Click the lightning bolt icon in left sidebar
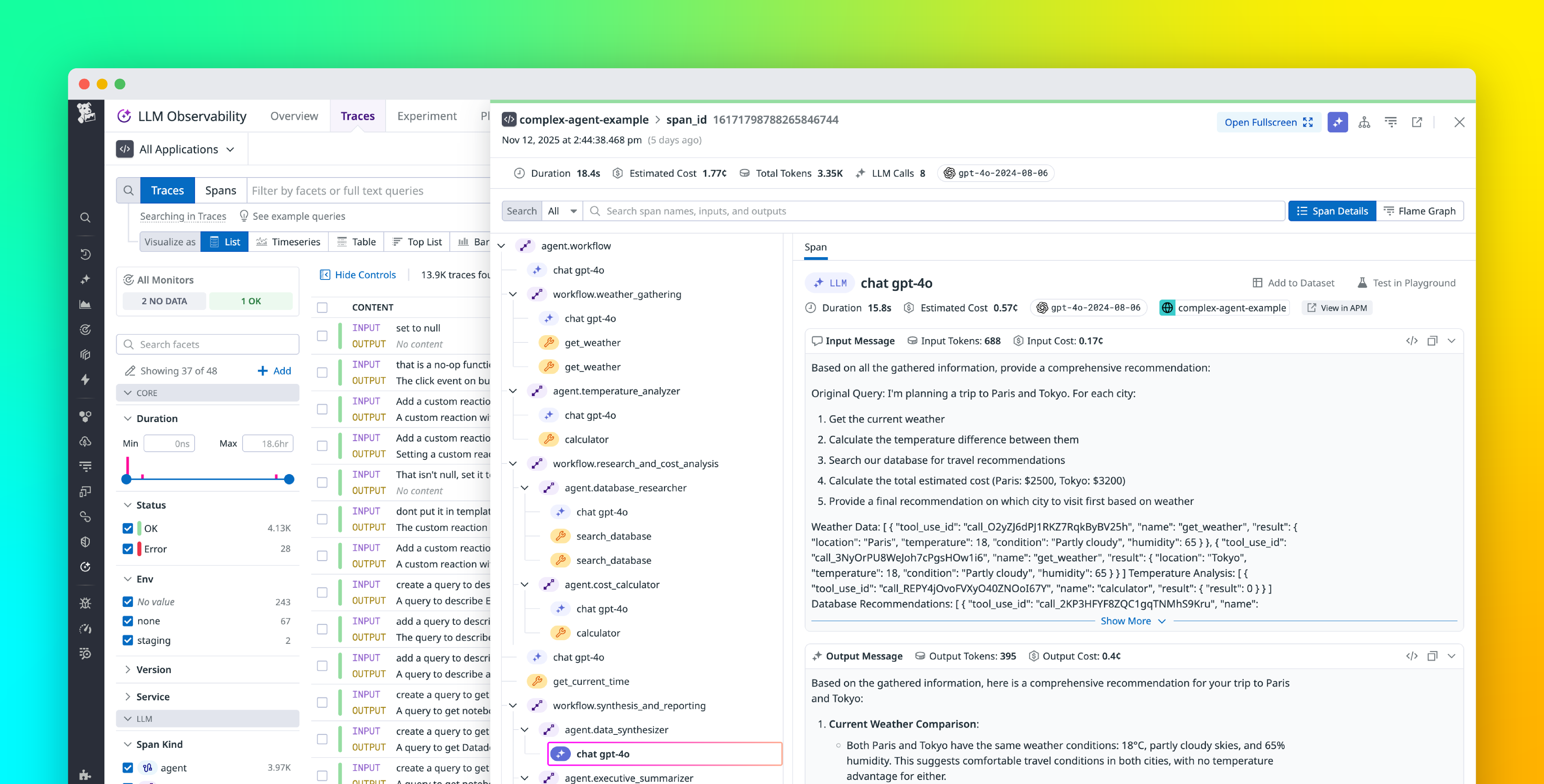This screenshot has width=1544, height=784. coord(85,380)
